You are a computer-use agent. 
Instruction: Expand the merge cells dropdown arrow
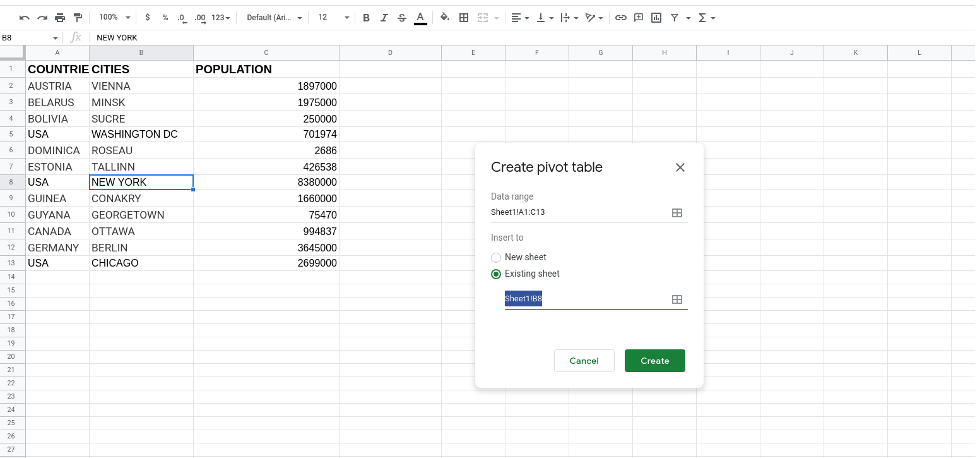pos(497,18)
